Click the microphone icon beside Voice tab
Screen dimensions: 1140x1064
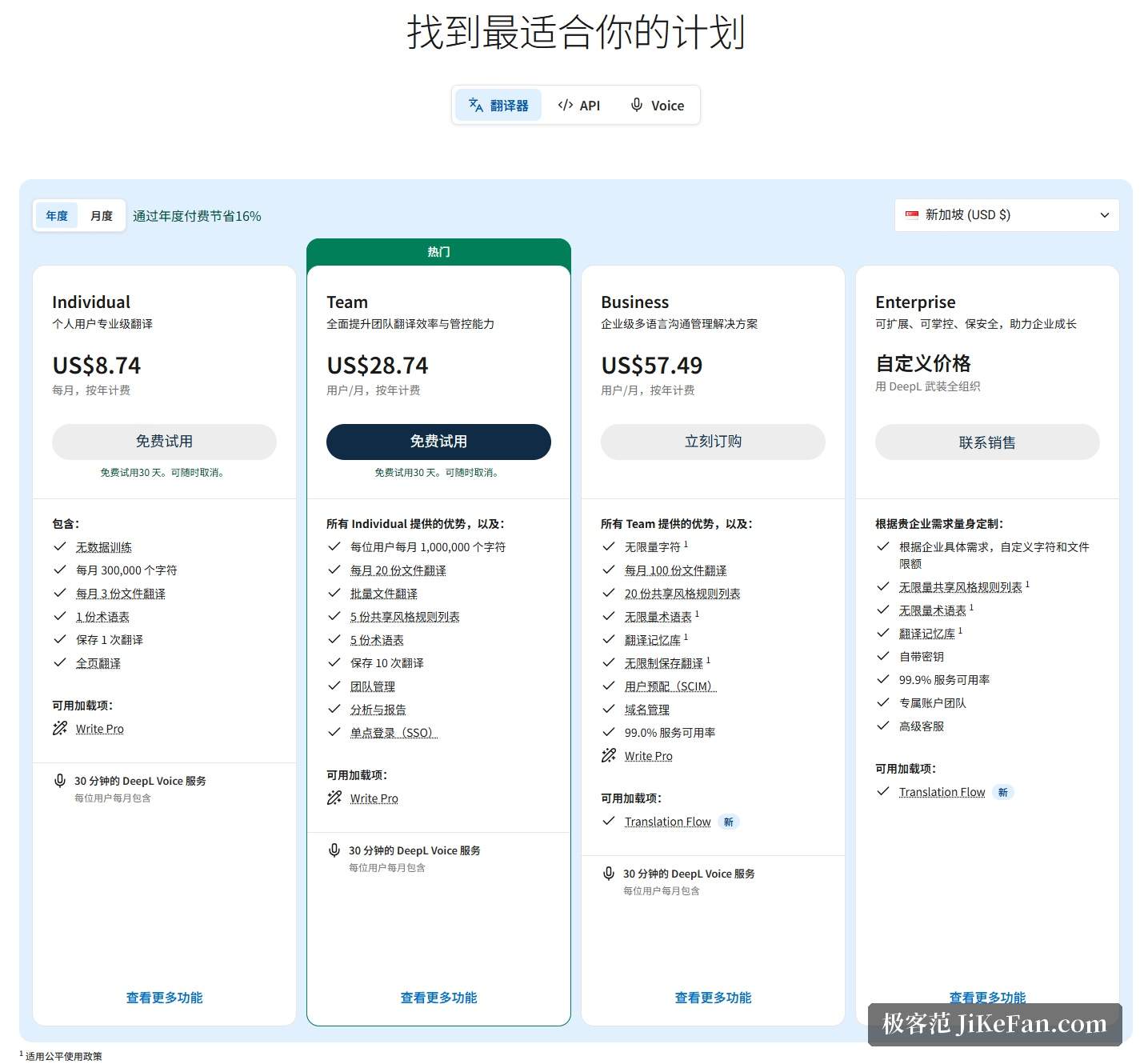[637, 105]
